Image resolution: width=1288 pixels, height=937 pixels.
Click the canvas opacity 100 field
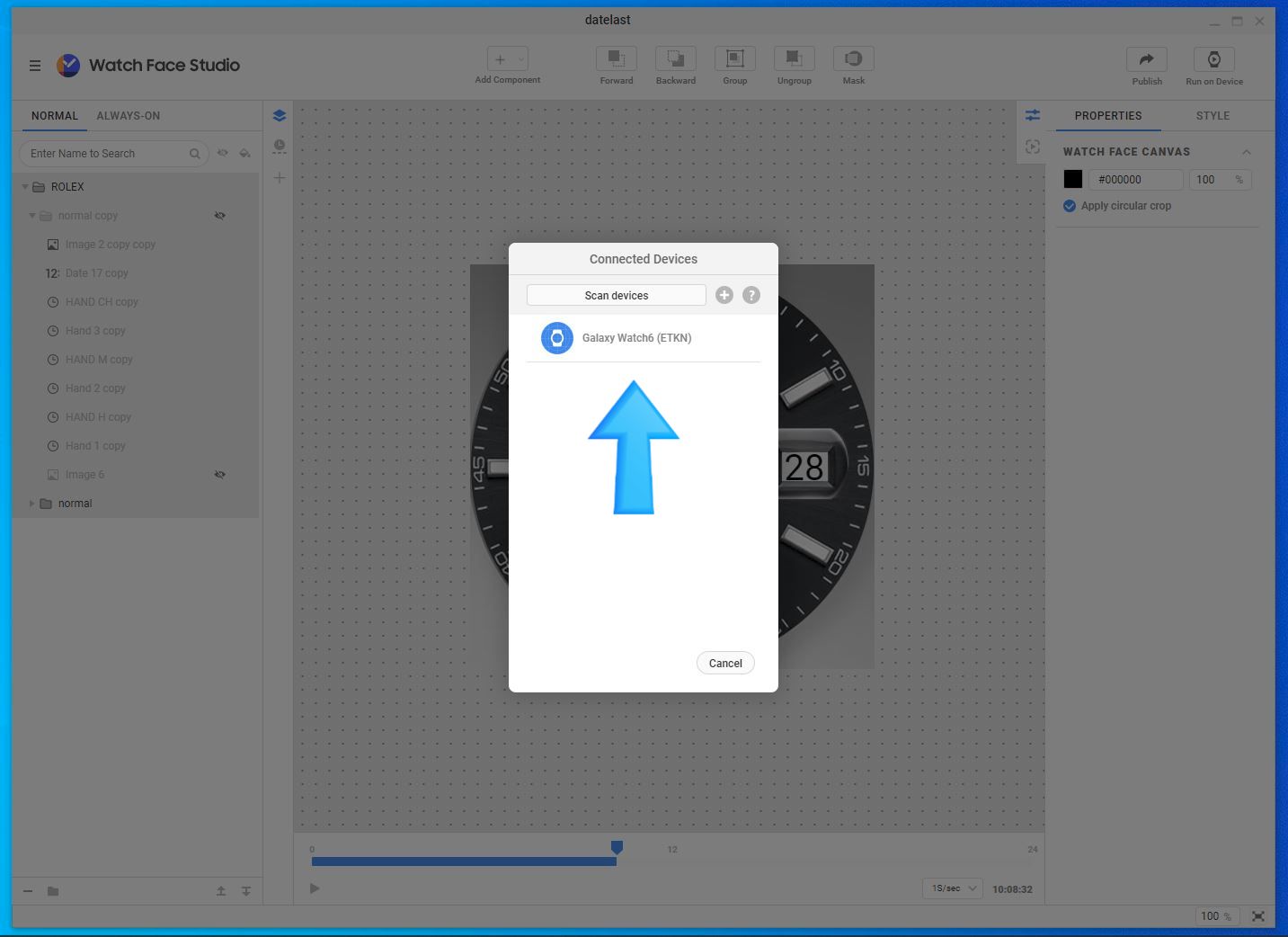(1221, 180)
